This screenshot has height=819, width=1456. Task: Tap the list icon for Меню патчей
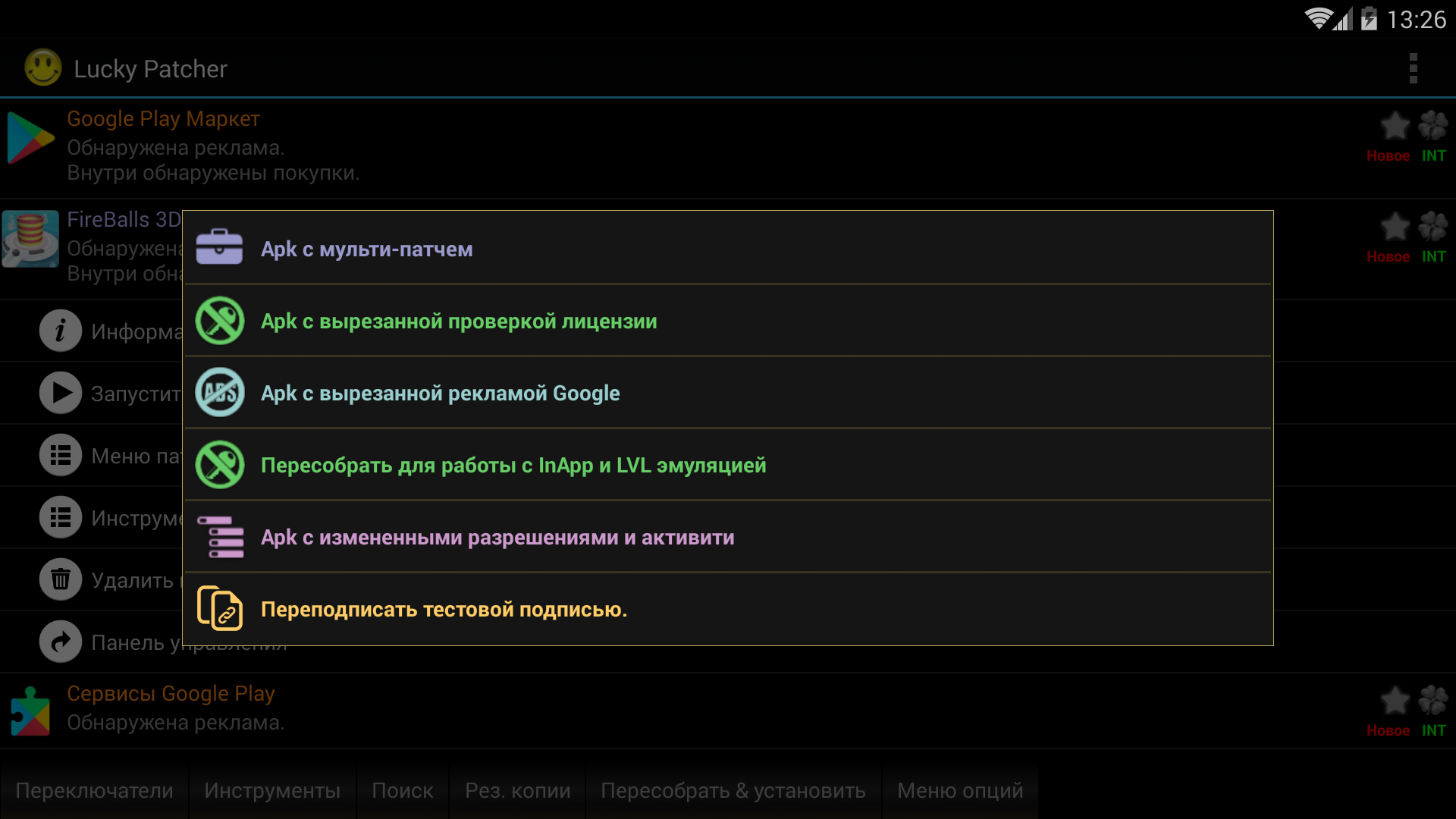[x=61, y=455]
